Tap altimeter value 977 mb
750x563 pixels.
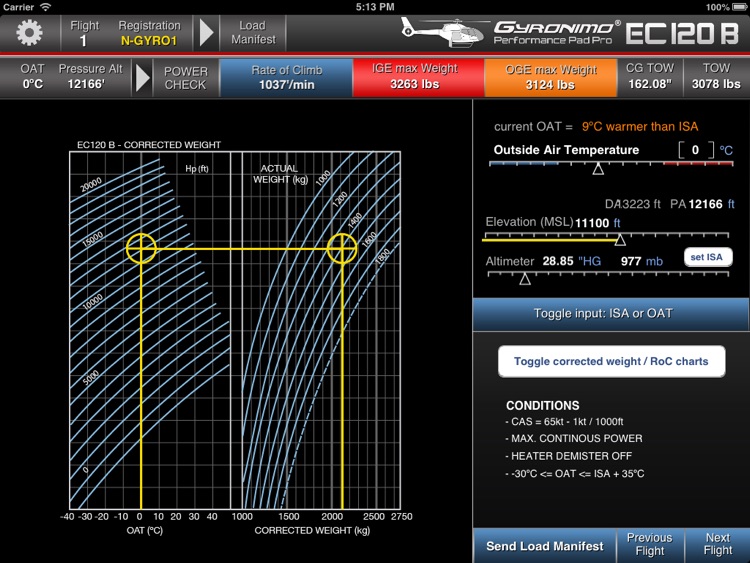[x=641, y=261]
